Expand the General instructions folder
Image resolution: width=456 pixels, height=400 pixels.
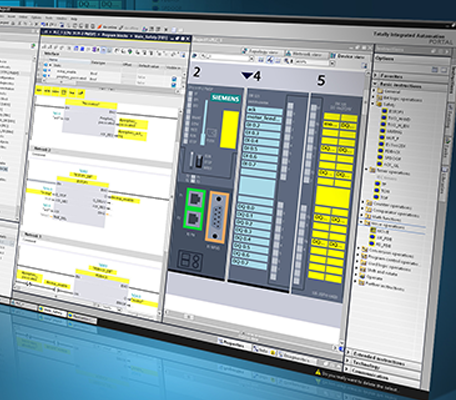coord(374,90)
